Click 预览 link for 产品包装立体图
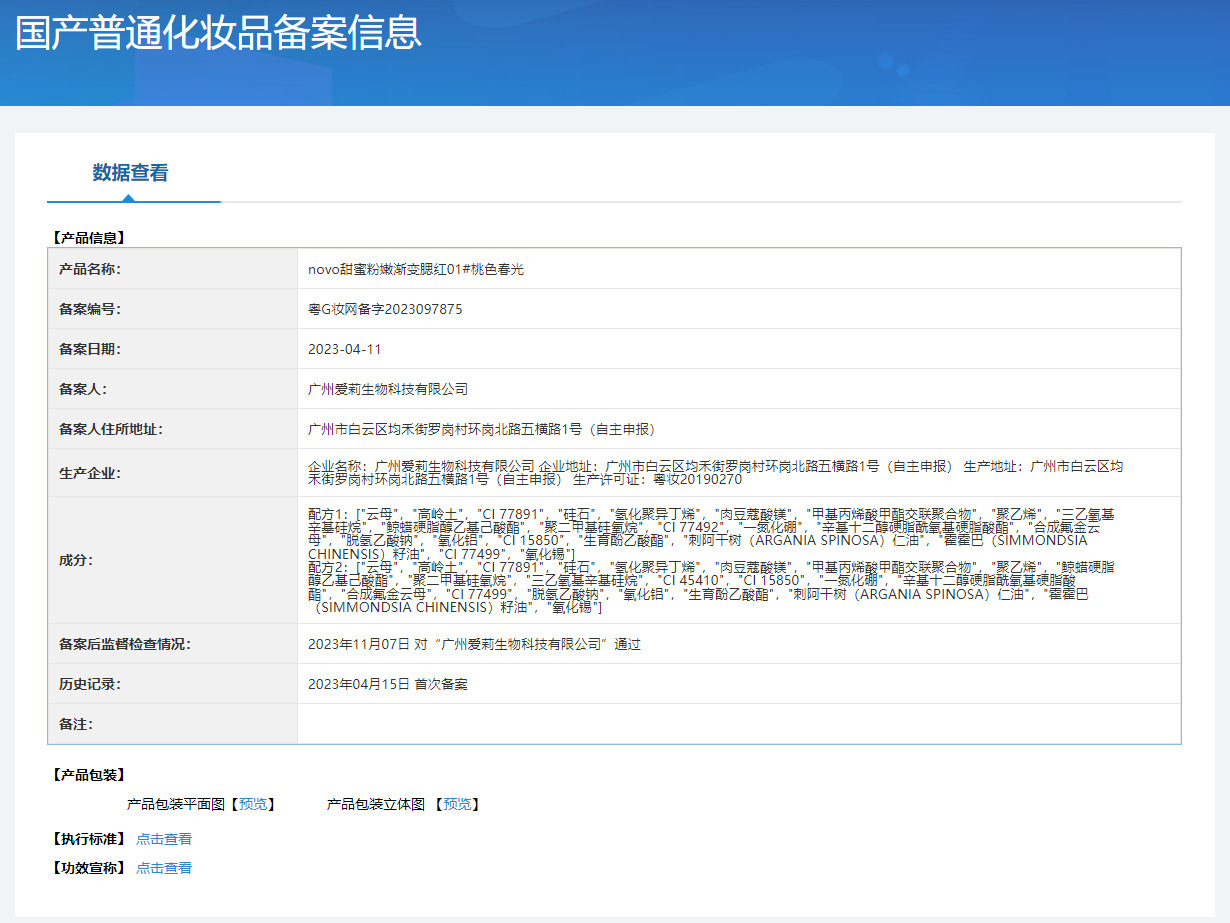Screen dimensions: 1230x923 457,804
